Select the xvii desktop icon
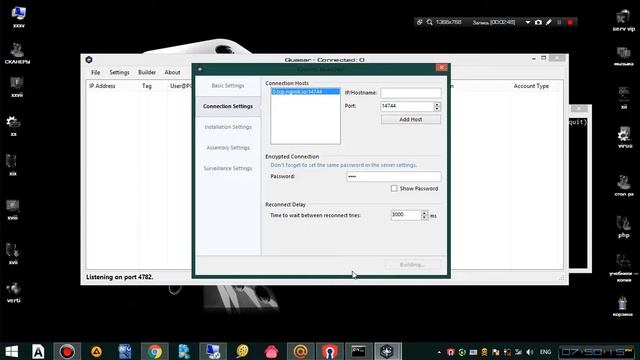 pos(13,253)
